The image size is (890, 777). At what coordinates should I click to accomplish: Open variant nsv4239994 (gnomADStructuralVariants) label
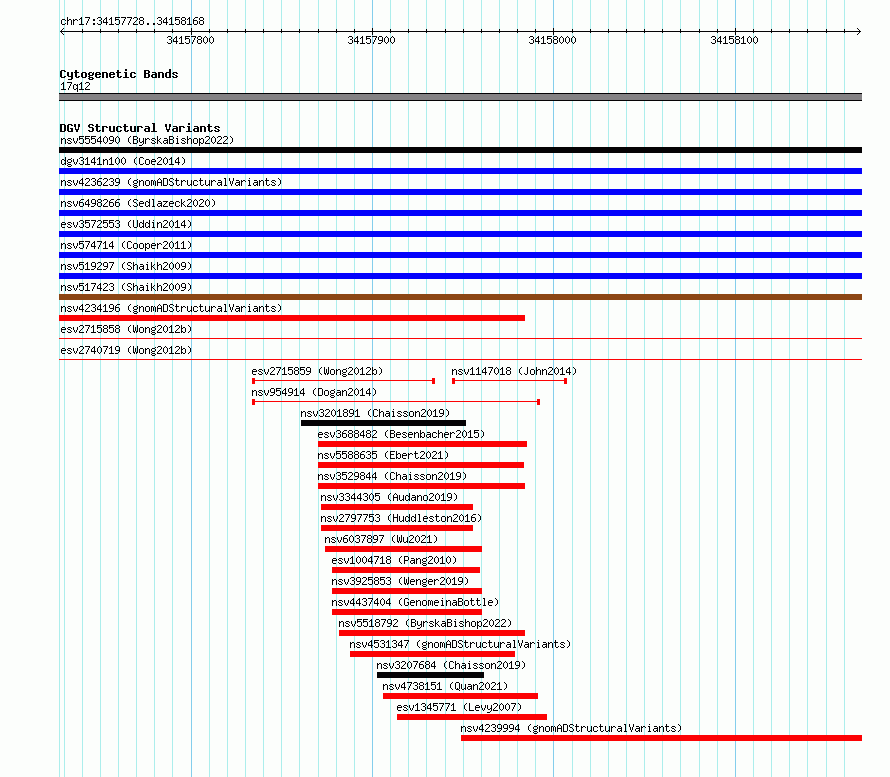(x=571, y=728)
